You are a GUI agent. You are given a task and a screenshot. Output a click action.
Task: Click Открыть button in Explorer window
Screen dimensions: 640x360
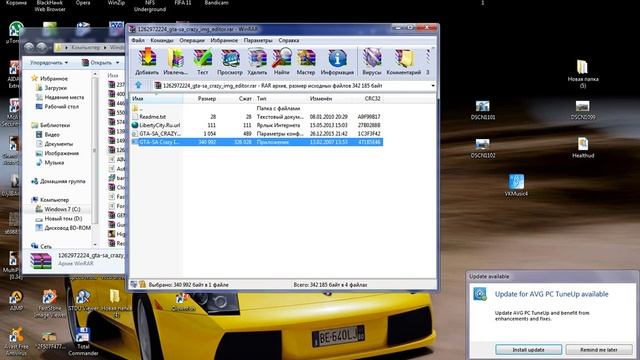[100, 63]
